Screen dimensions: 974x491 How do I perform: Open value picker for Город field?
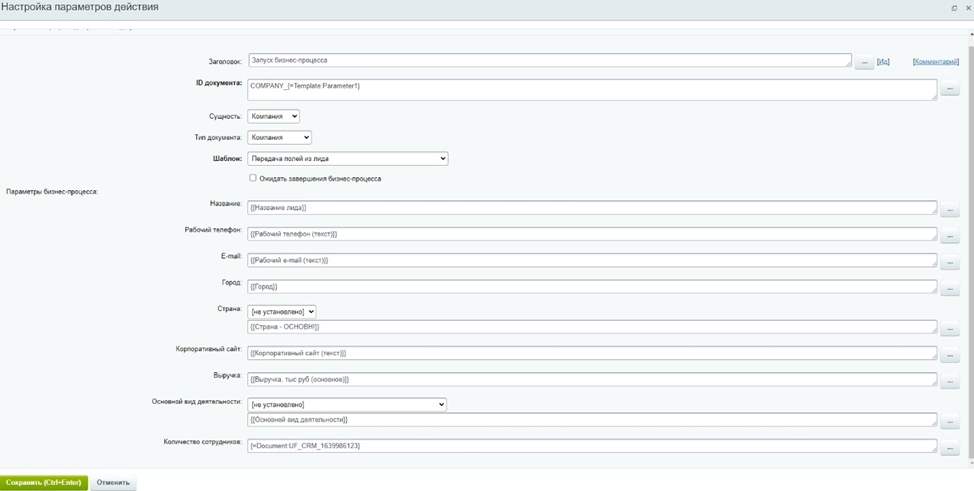point(949,289)
